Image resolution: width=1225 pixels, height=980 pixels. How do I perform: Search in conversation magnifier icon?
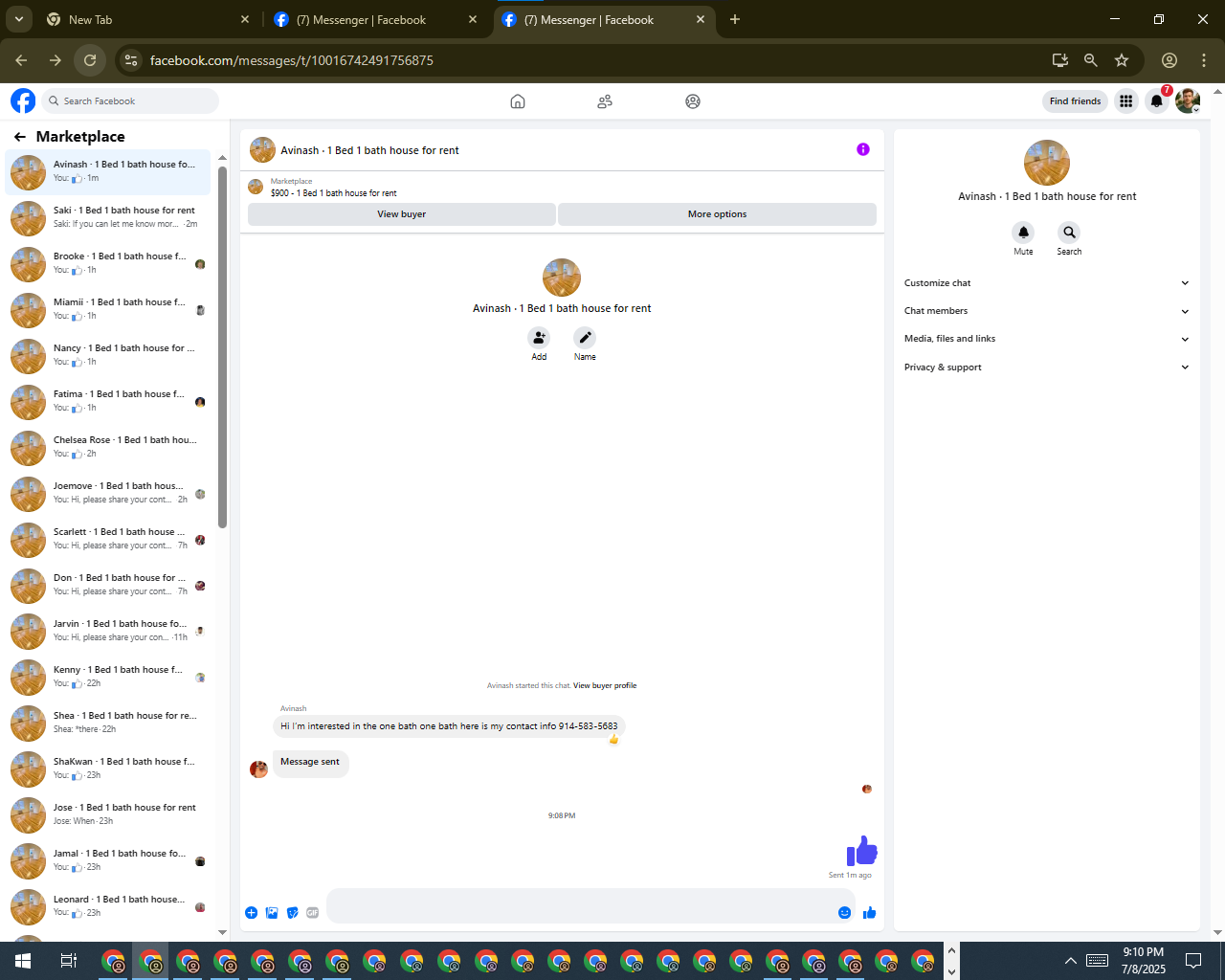1069,233
